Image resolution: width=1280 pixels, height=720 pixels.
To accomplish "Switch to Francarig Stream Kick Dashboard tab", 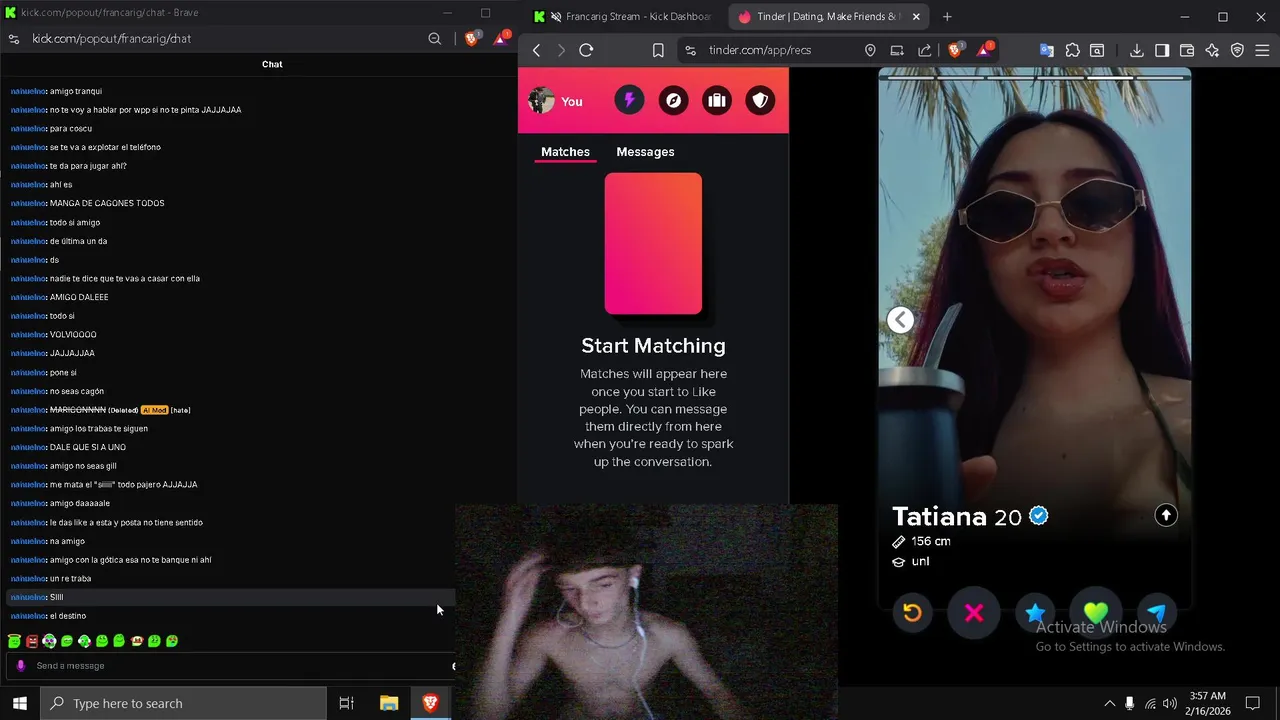I will pos(625,16).
